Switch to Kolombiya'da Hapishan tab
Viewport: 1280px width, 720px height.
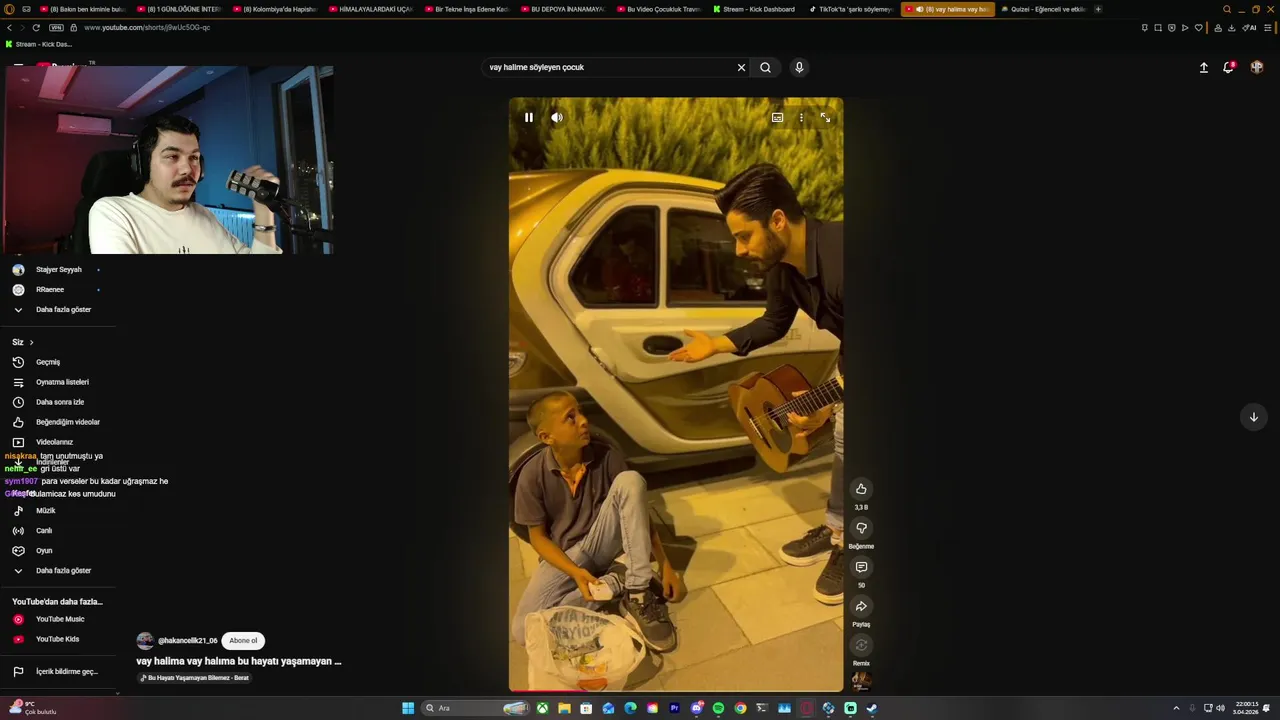point(275,9)
